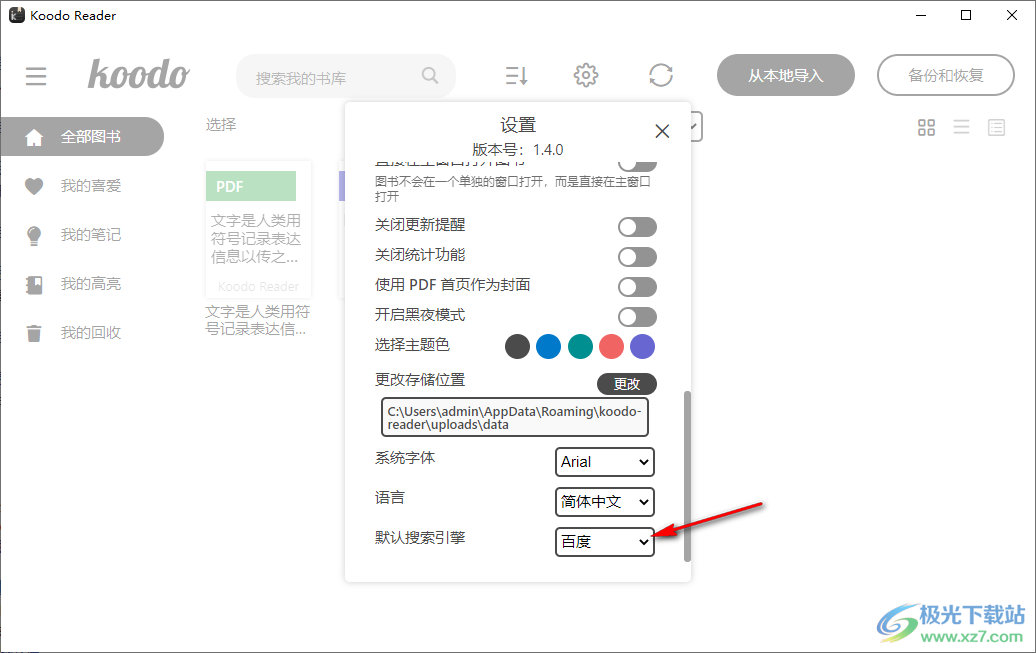The height and width of the screenshot is (653, 1036).
Task: Close the settings dialog
Action: 662,131
